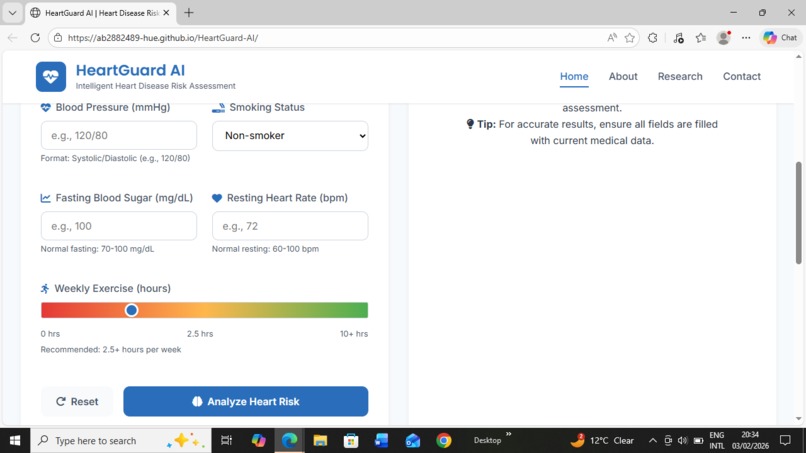This screenshot has height=453, width=806.
Task: Click the page vertical scrollbar thumb
Action: [798, 213]
